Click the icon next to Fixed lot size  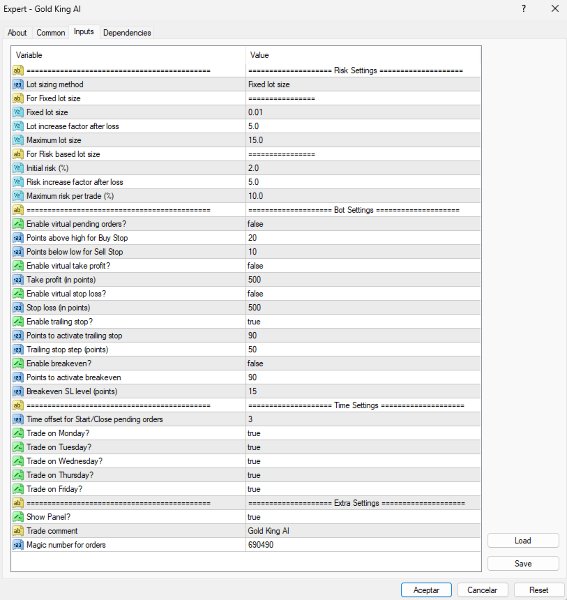18,112
